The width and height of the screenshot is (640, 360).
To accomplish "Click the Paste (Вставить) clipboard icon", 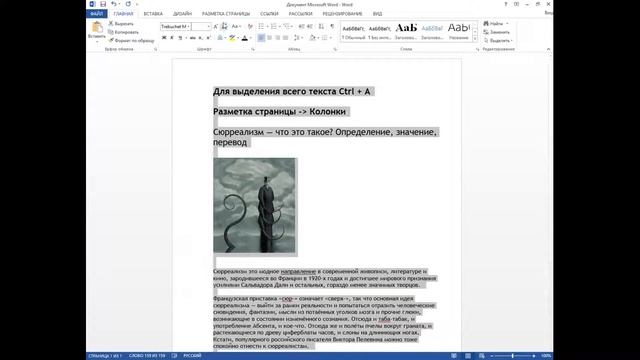I will coord(97,28).
